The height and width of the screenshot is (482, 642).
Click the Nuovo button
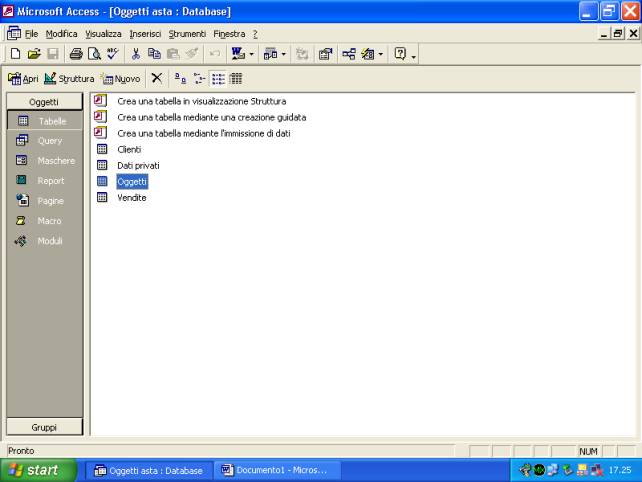[x=121, y=78]
